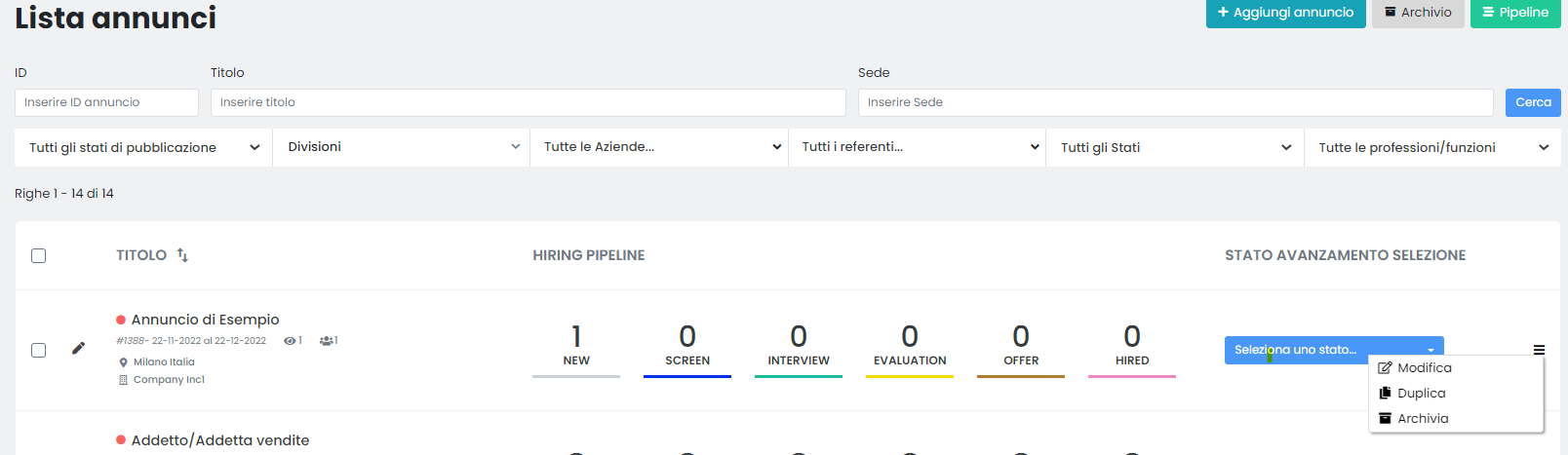Click the red status dot of Addetto/Addetta vendite

click(121, 440)
